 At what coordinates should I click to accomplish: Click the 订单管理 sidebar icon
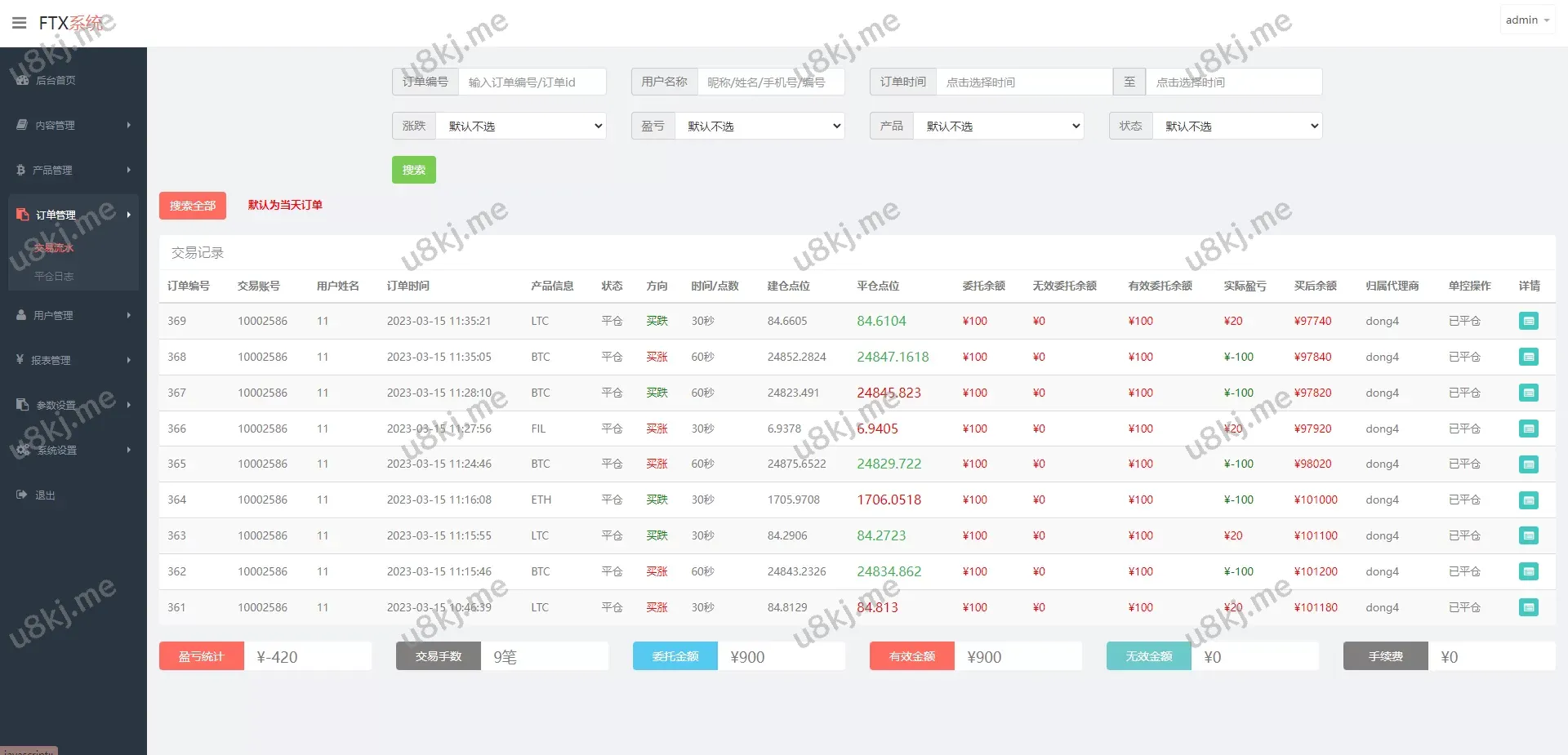(22, 215)
